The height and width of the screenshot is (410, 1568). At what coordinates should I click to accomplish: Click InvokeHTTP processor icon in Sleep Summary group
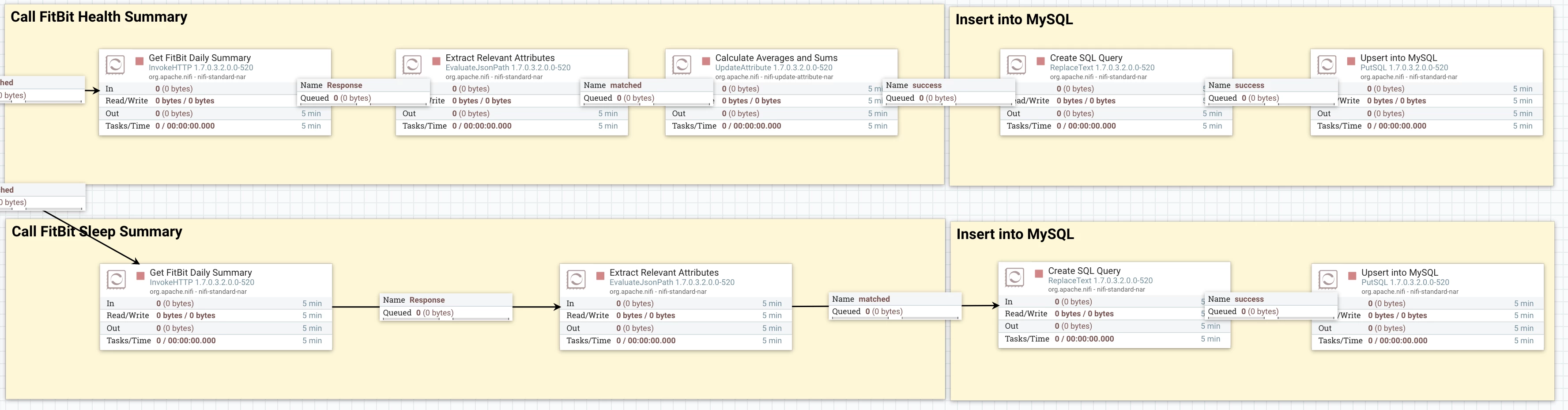tap(116, 280)
